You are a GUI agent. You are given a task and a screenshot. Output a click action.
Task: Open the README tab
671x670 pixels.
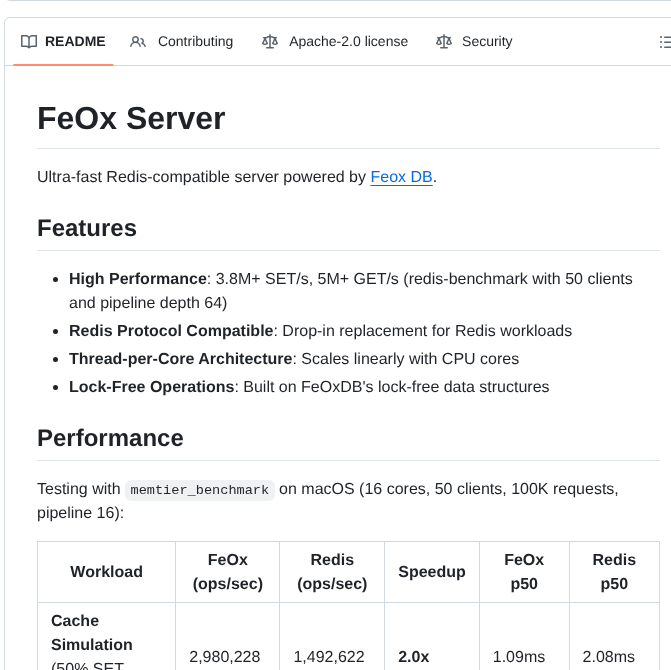63,42
